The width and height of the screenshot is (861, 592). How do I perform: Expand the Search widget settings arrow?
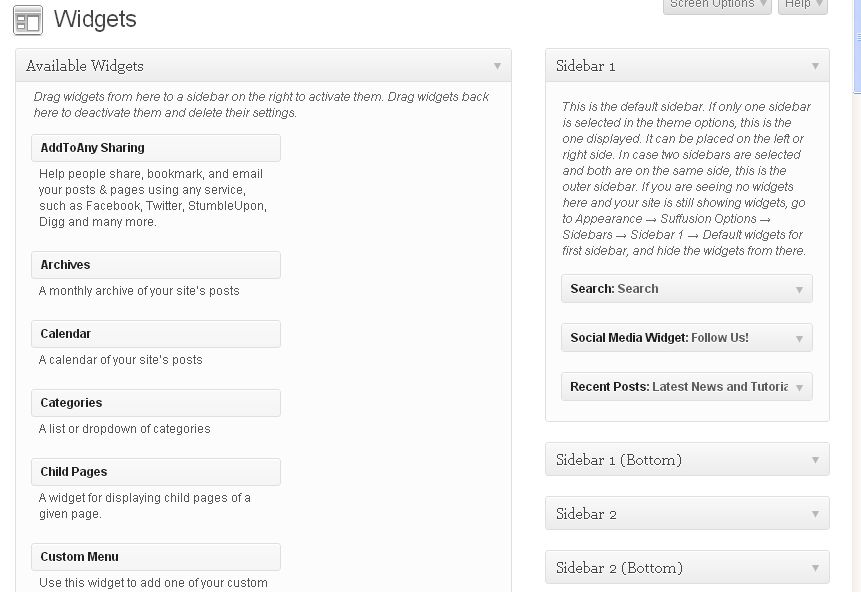(799, 290)
